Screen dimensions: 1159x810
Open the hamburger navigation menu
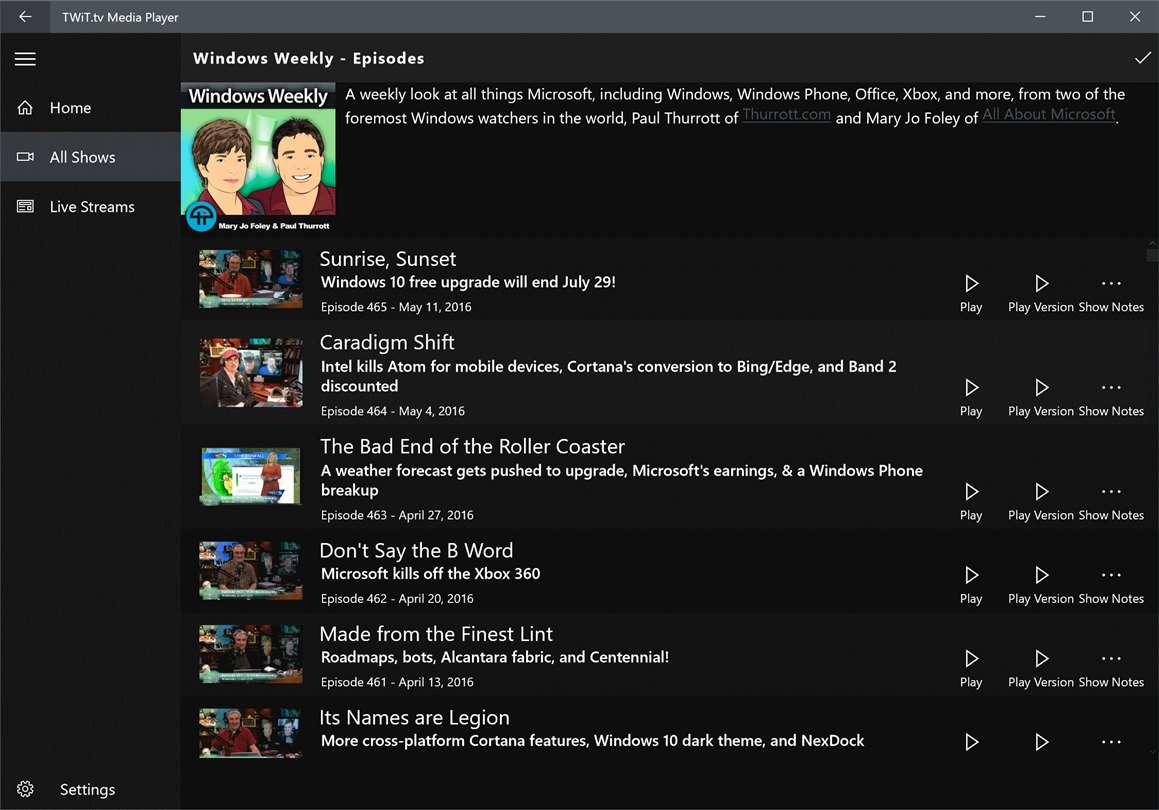(25, 59)
